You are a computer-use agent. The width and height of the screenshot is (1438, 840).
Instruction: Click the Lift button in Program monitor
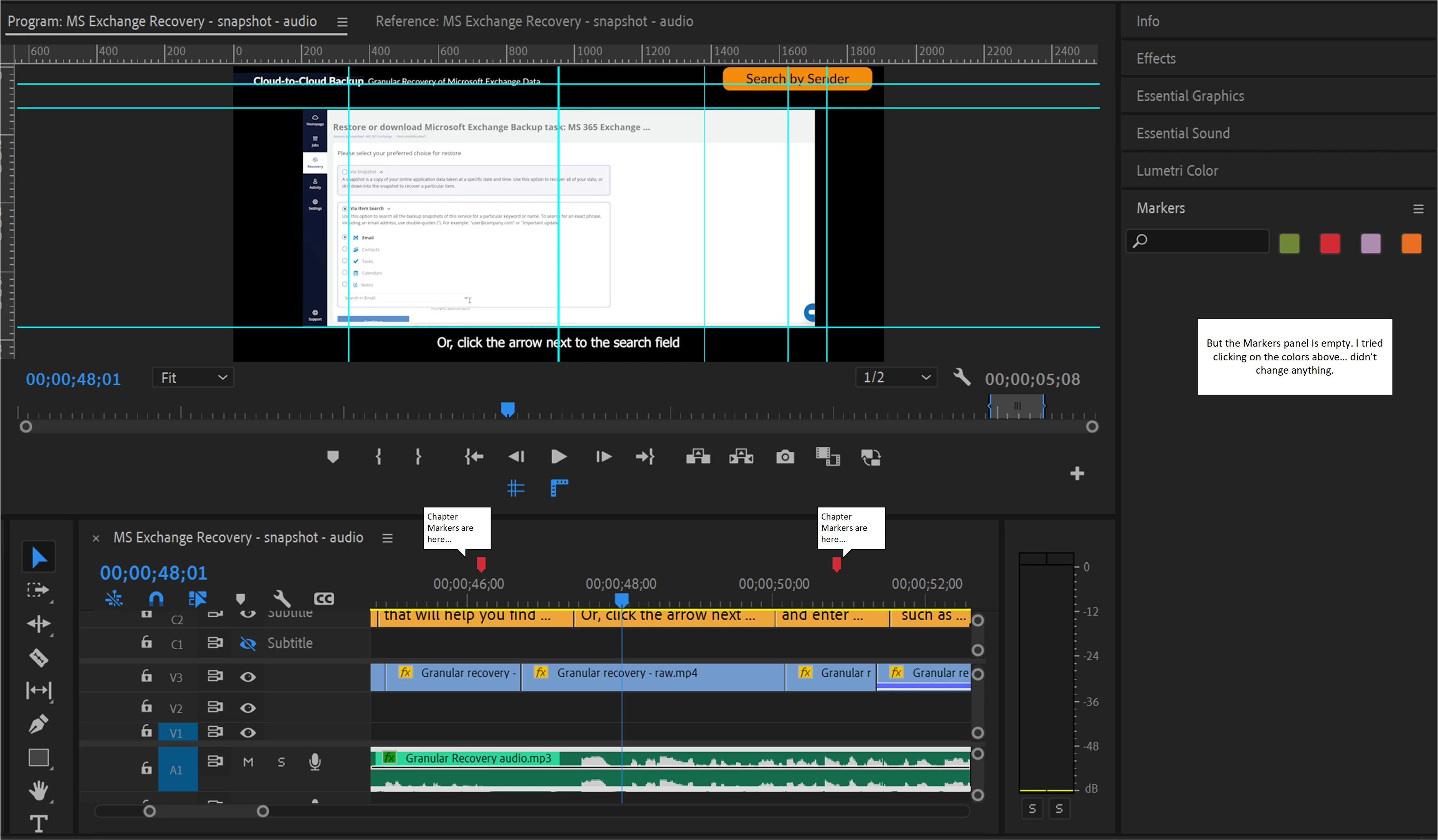[698, 457]
